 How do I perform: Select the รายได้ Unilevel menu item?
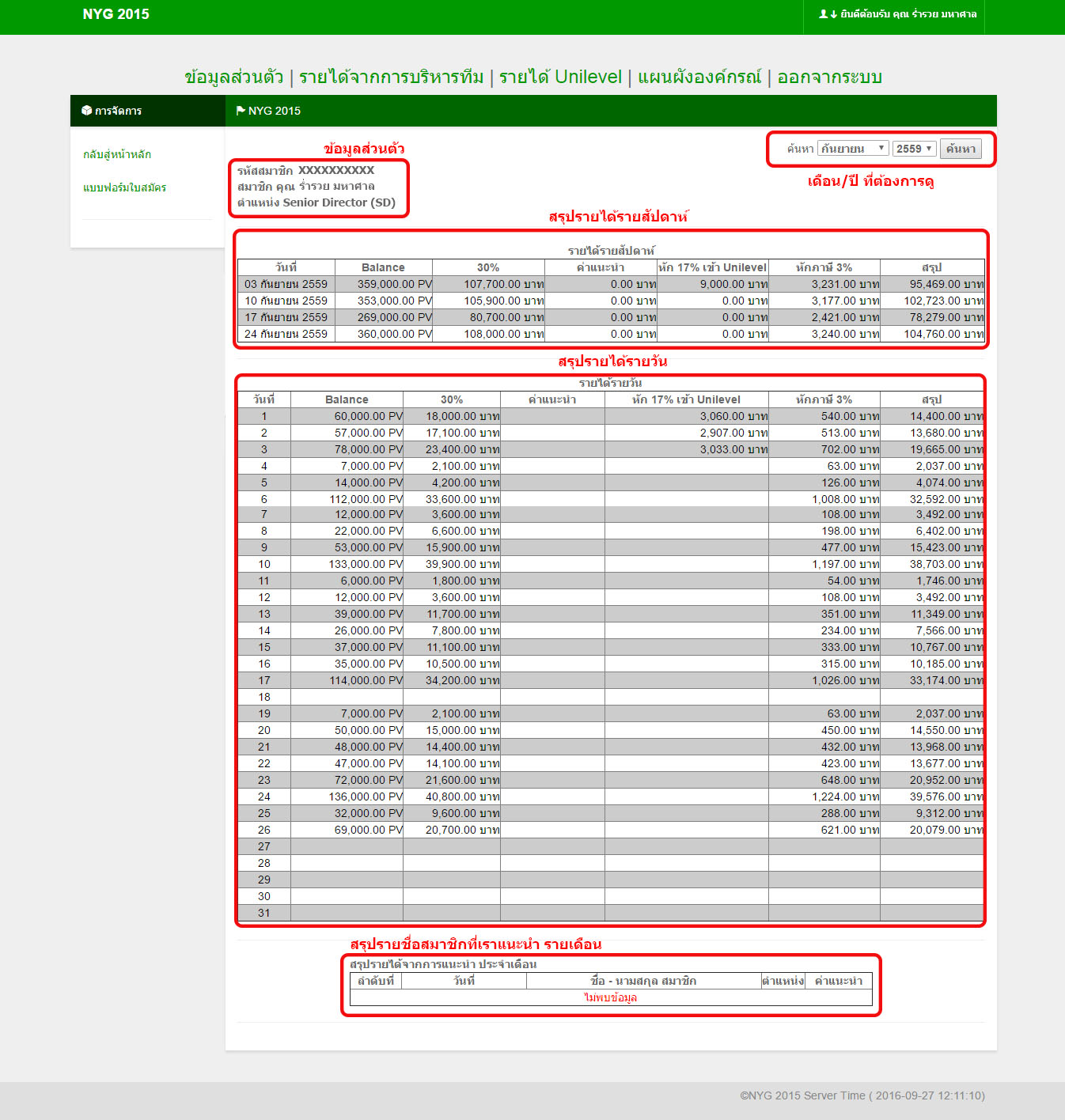pos(560,77)
